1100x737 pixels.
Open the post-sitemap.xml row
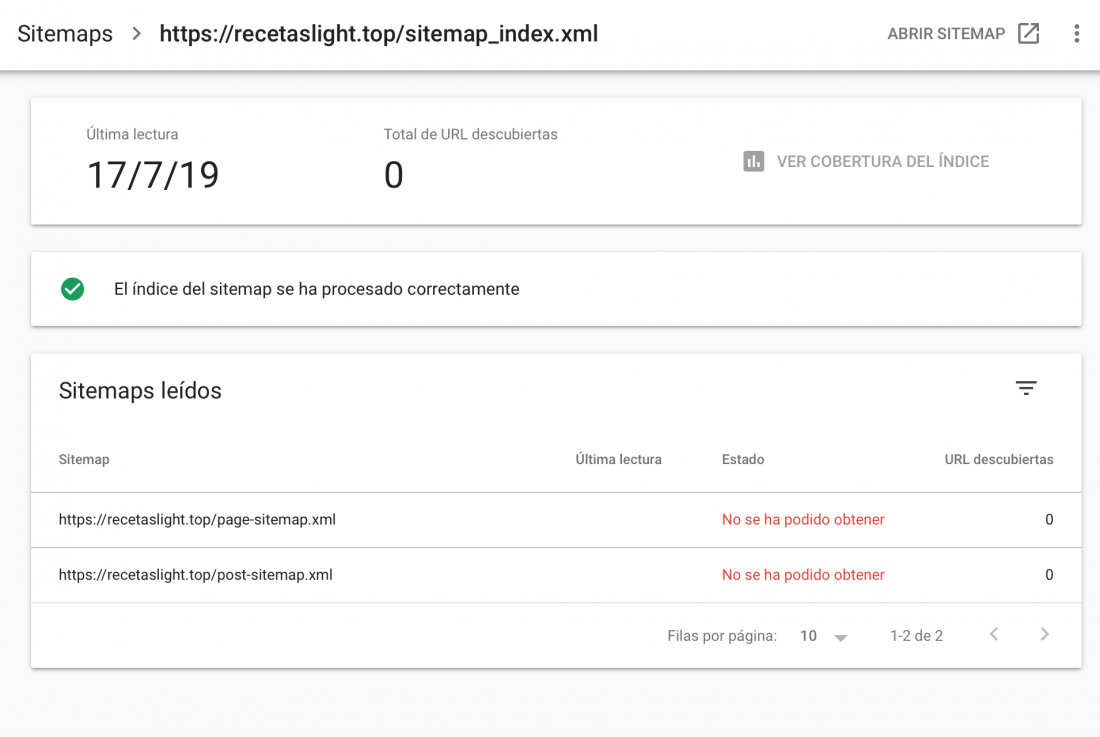click(556, 575)
